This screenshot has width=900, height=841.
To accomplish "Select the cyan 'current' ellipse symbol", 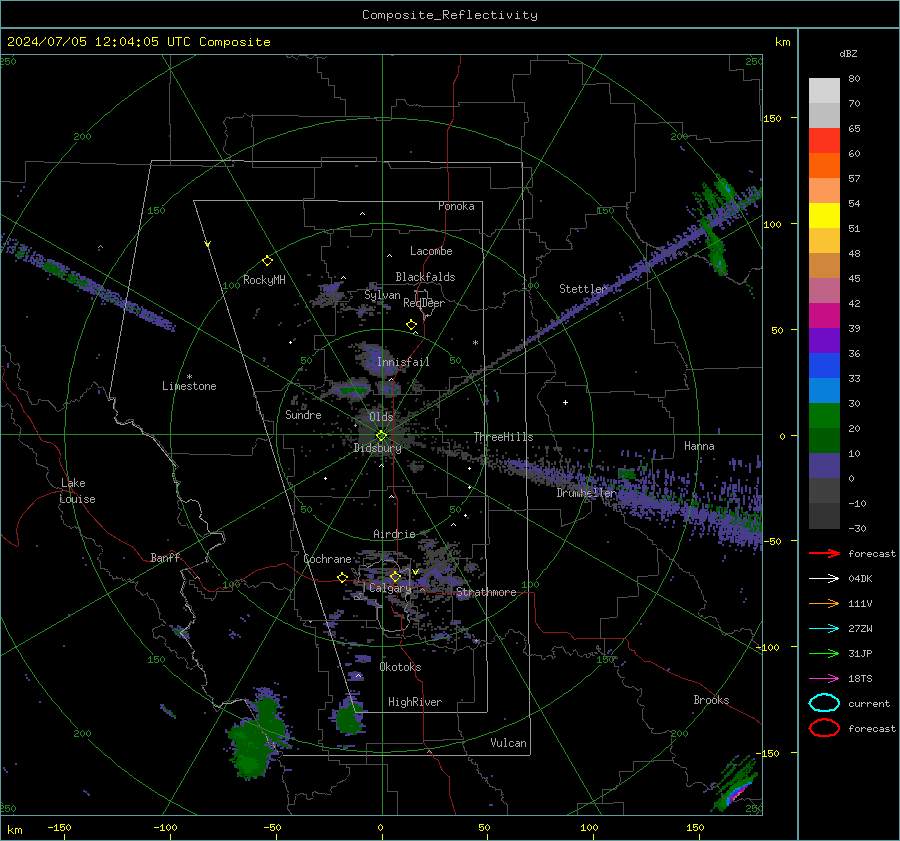I will click(x=824, y=703).
